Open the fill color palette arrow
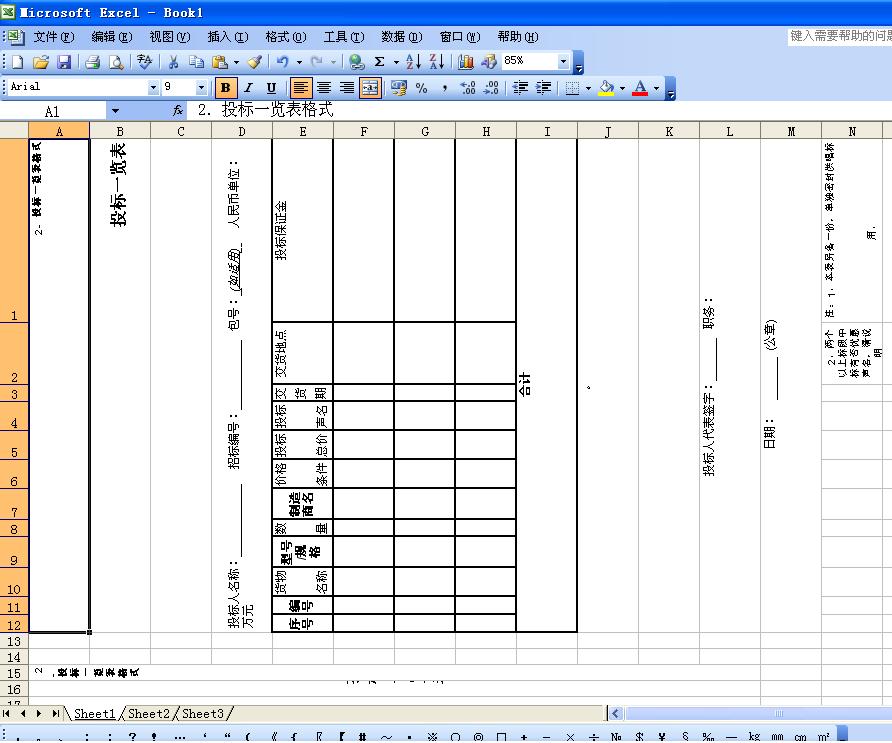Viewport: 892px width, 743px height. click(x=622, y=89)
